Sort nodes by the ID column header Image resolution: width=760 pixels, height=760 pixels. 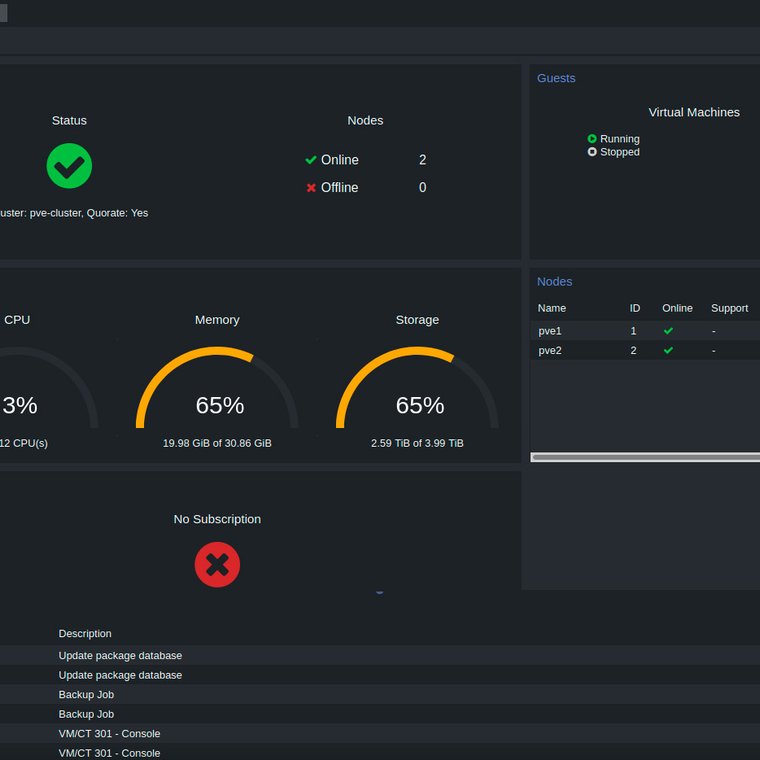(x=634, y=308)
